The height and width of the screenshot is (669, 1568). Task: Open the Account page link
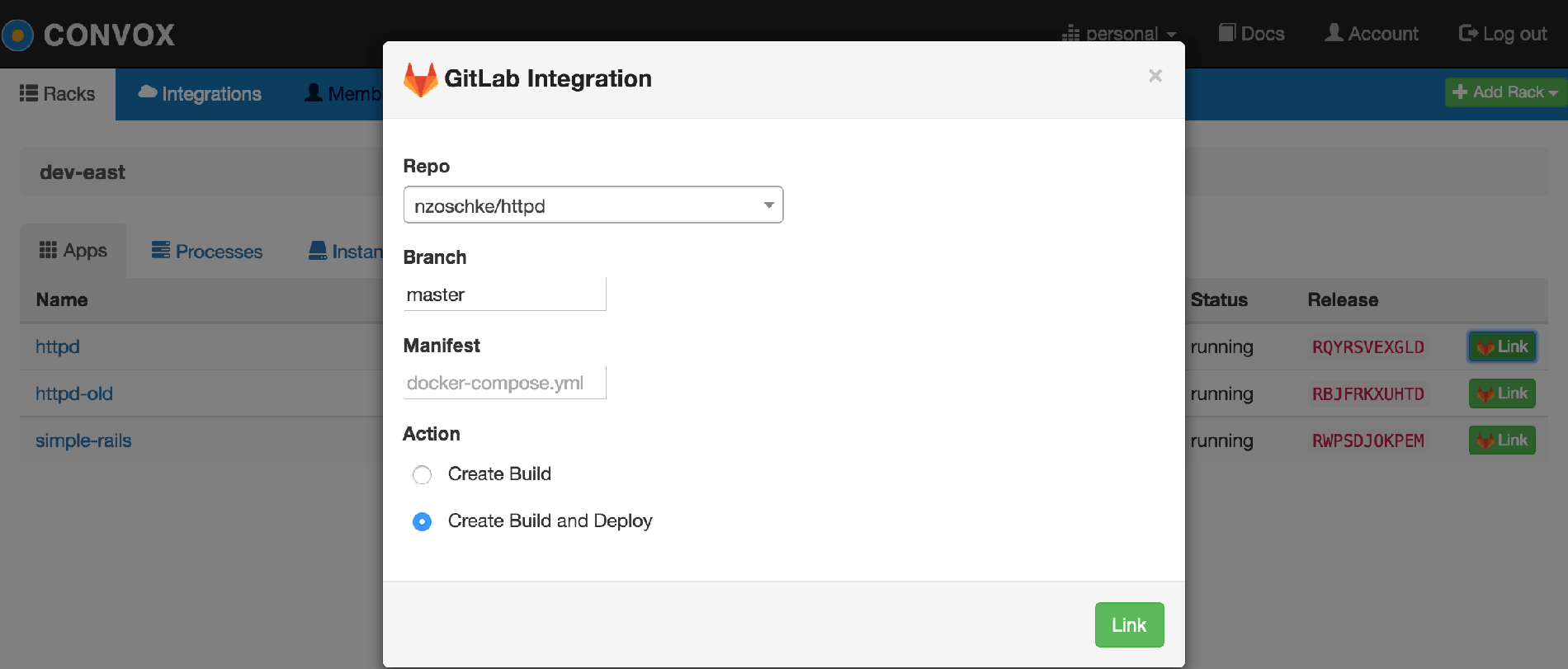click(1372, 33)
